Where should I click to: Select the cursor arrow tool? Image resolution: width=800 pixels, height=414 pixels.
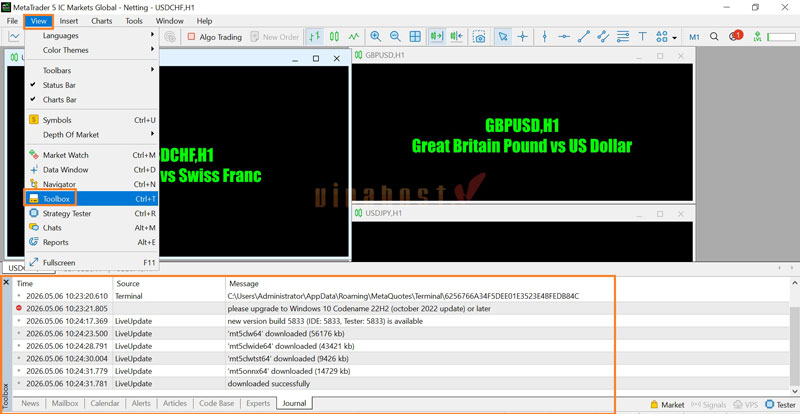pyautogui.click(x=503, y=36)
